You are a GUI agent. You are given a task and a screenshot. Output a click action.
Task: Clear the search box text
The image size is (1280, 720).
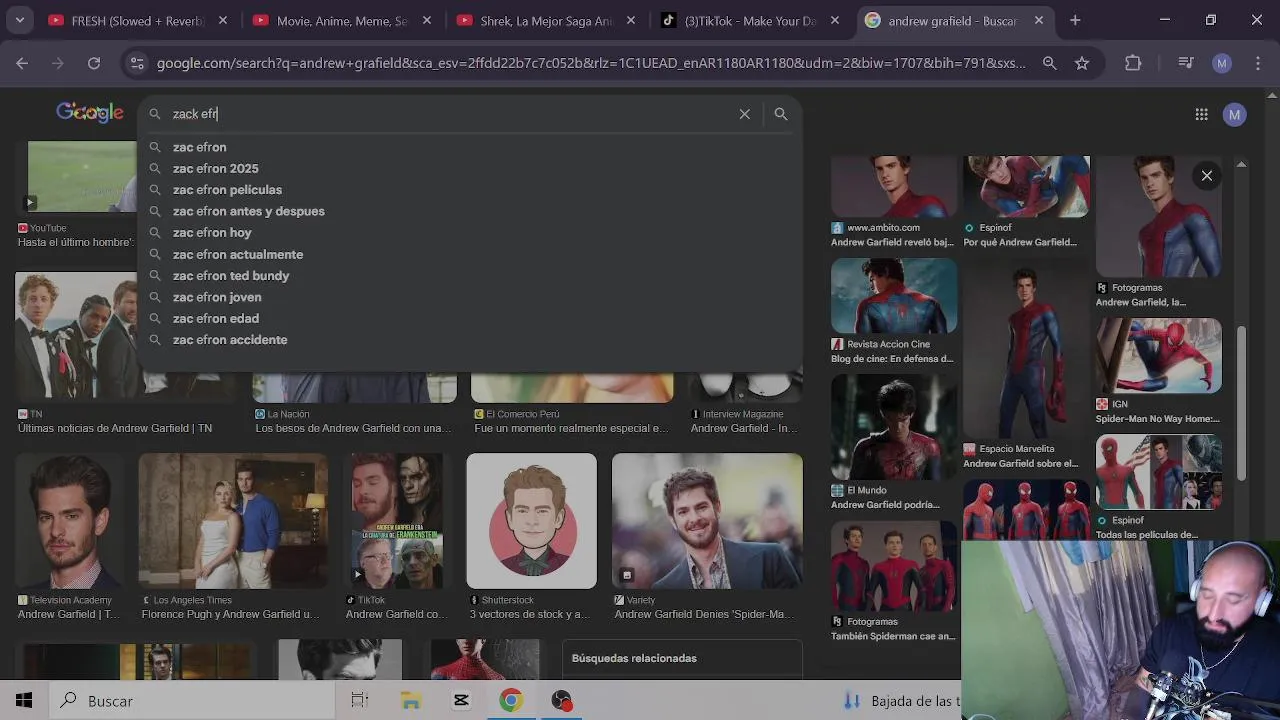coord(745,114)
